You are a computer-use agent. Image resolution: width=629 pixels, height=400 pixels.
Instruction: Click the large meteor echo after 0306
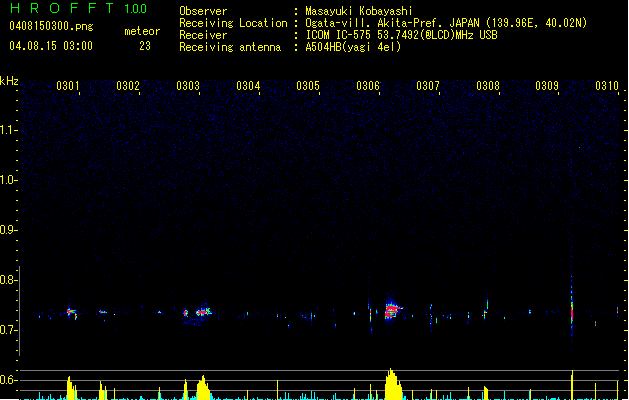click(x=392, y=310)
